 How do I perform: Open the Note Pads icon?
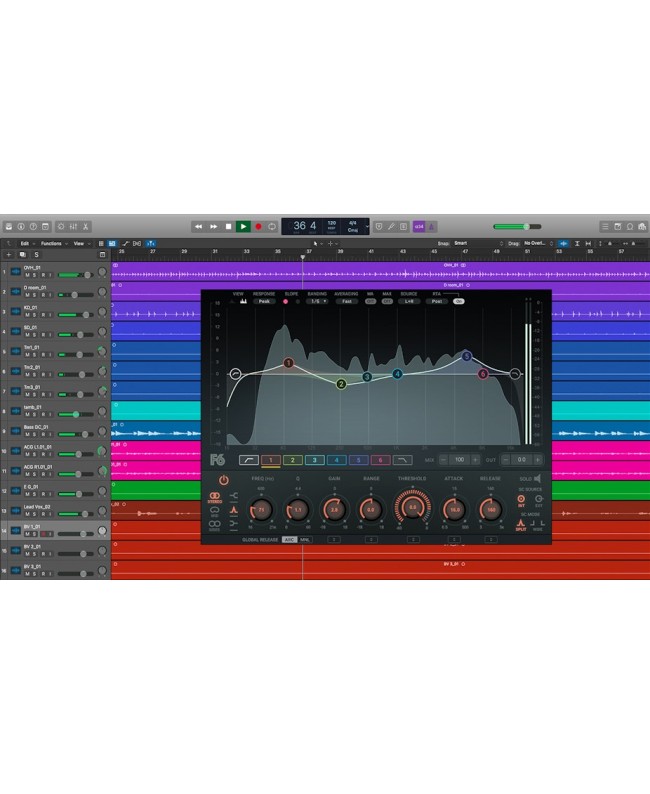pos(618,226)
